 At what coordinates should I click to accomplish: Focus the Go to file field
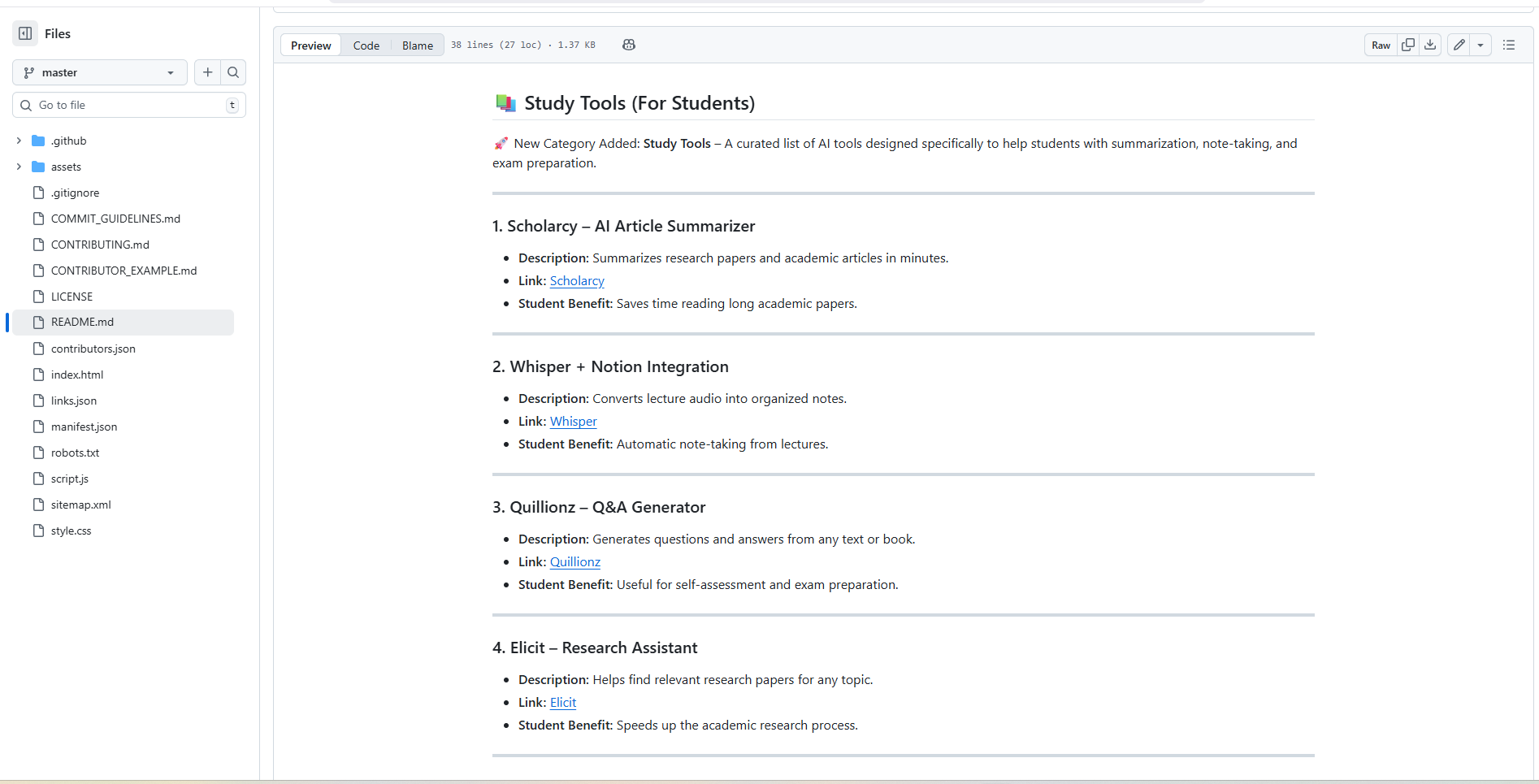(x=129, y=105)
